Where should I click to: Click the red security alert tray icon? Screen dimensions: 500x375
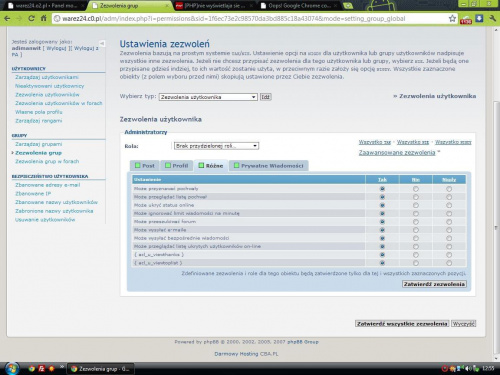(444, 369)
